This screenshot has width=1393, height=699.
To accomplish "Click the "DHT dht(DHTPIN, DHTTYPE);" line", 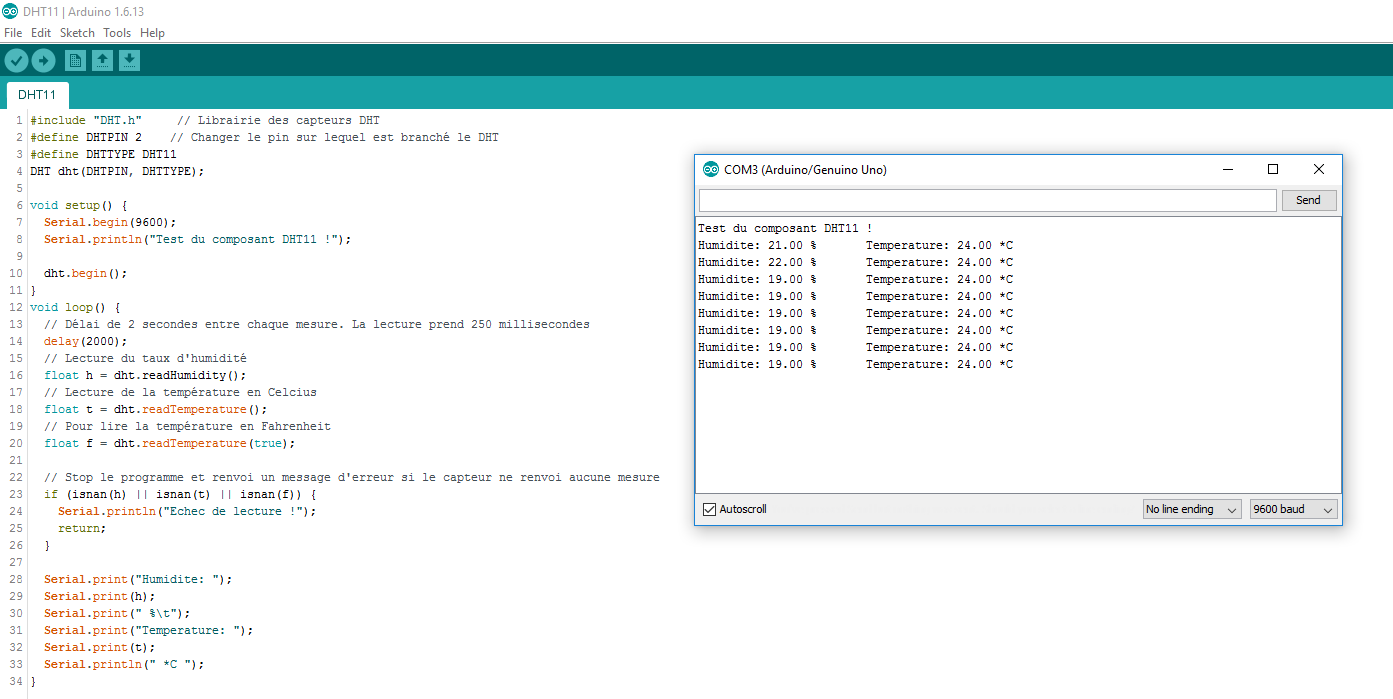I will coord(117,171).
